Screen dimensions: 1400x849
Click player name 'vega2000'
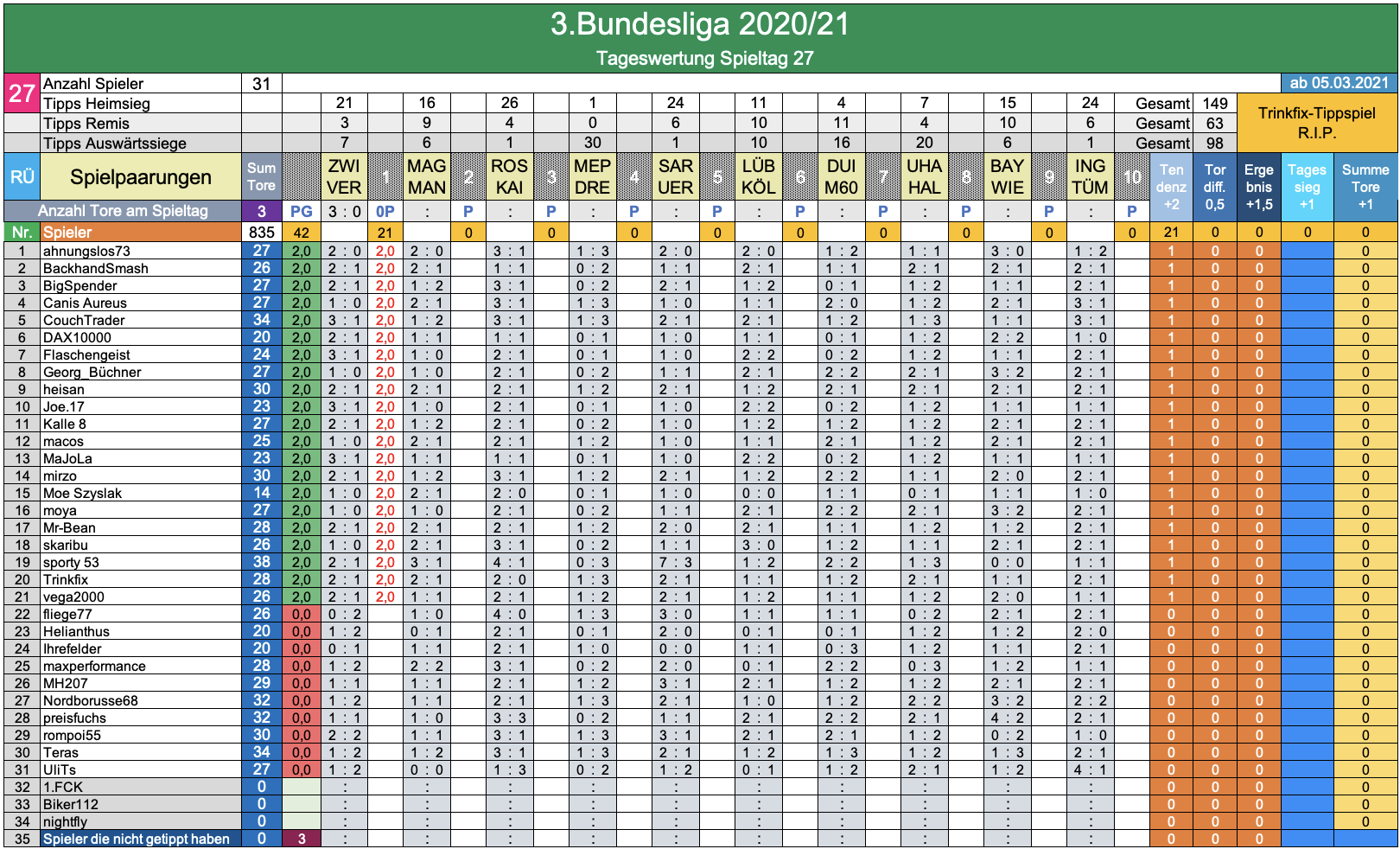[x=73, y=597]
